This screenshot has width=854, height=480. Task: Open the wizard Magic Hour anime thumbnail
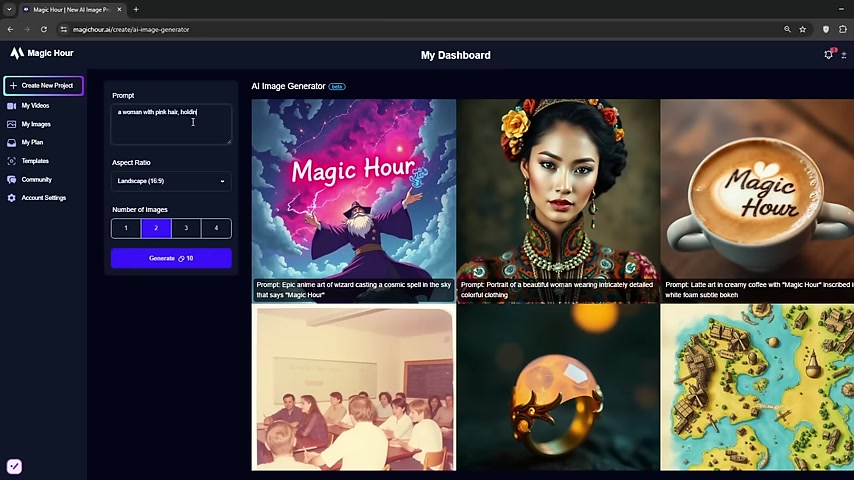coord(353,200)
